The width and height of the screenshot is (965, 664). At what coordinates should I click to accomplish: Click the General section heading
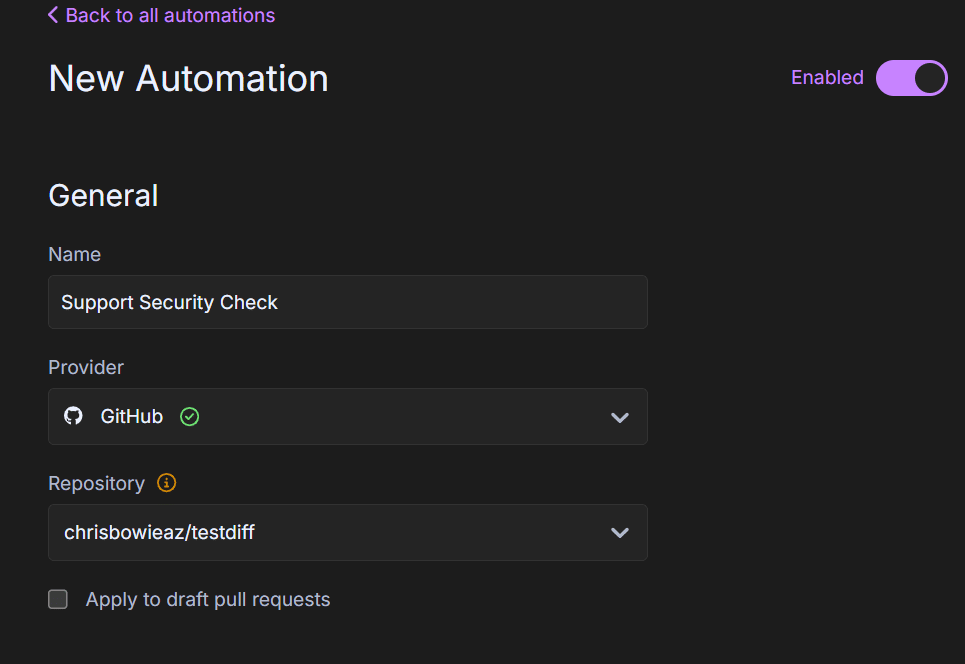(103, 195)
